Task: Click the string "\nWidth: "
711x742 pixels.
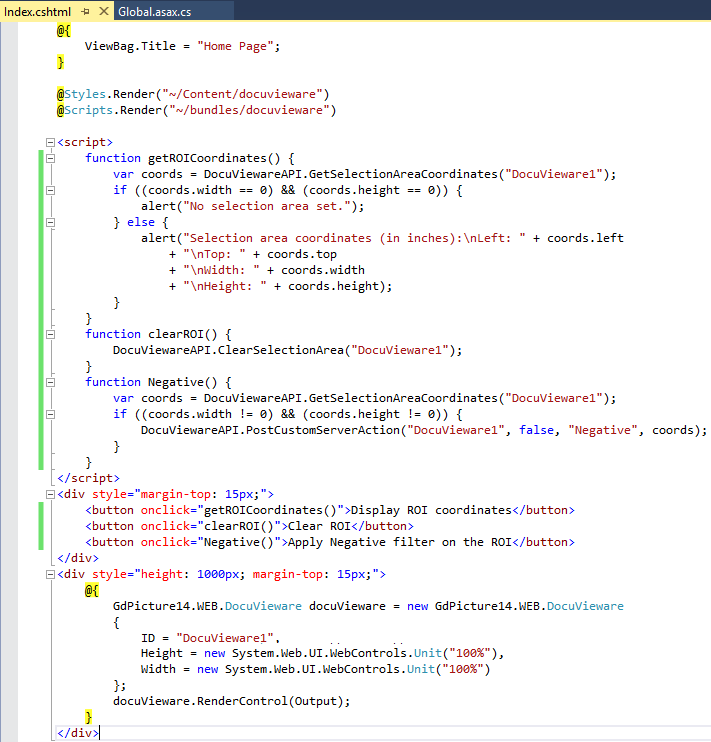Action: (222, 270)
